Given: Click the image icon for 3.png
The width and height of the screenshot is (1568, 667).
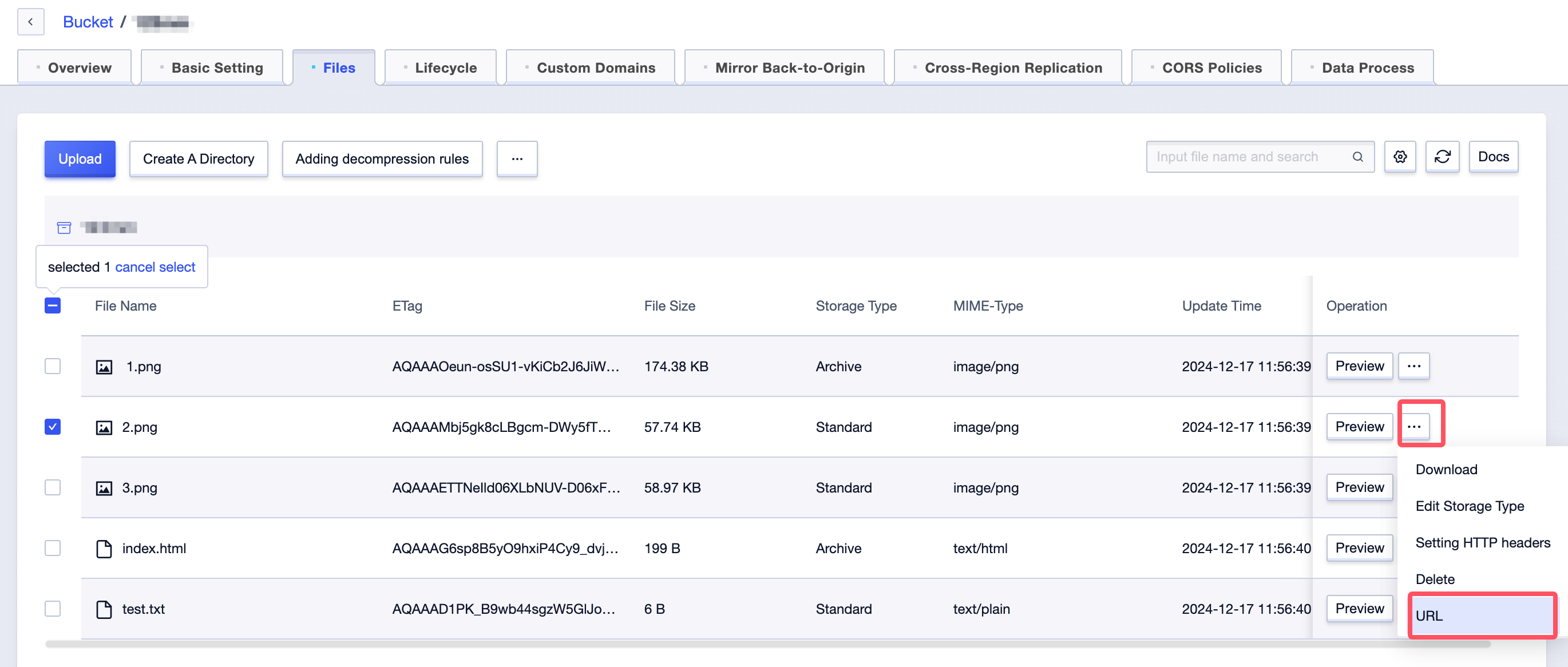Looking at the screenshot, I should 104,488.
